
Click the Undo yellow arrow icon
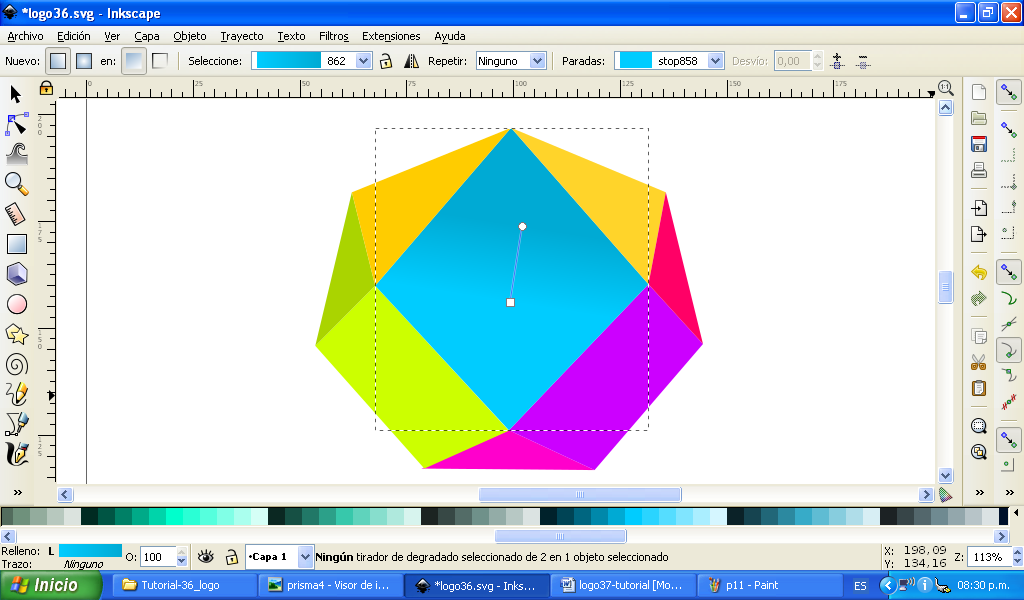(x=978, y=272)
